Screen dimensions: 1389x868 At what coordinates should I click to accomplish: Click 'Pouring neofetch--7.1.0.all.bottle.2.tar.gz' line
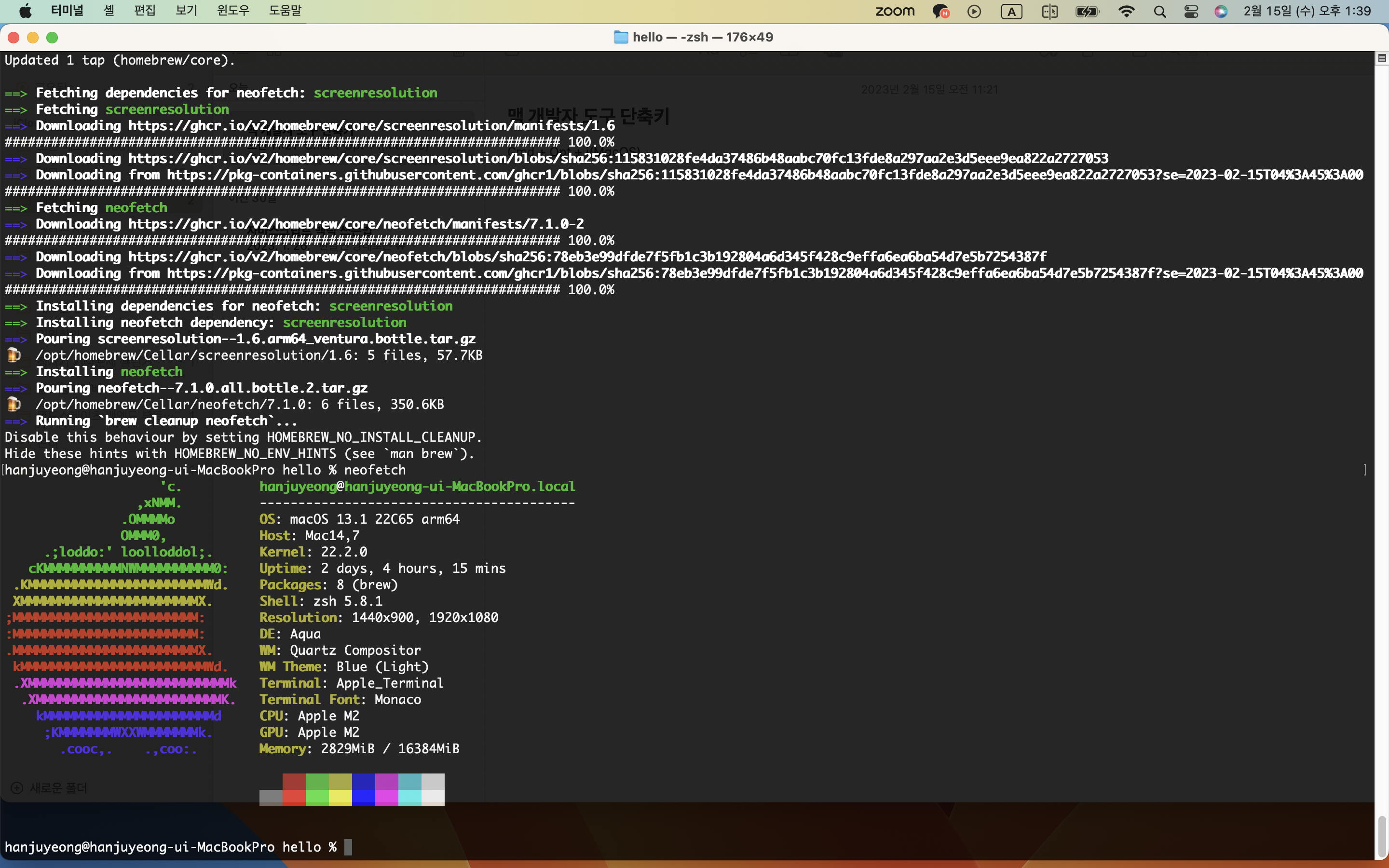pos(187,388)
